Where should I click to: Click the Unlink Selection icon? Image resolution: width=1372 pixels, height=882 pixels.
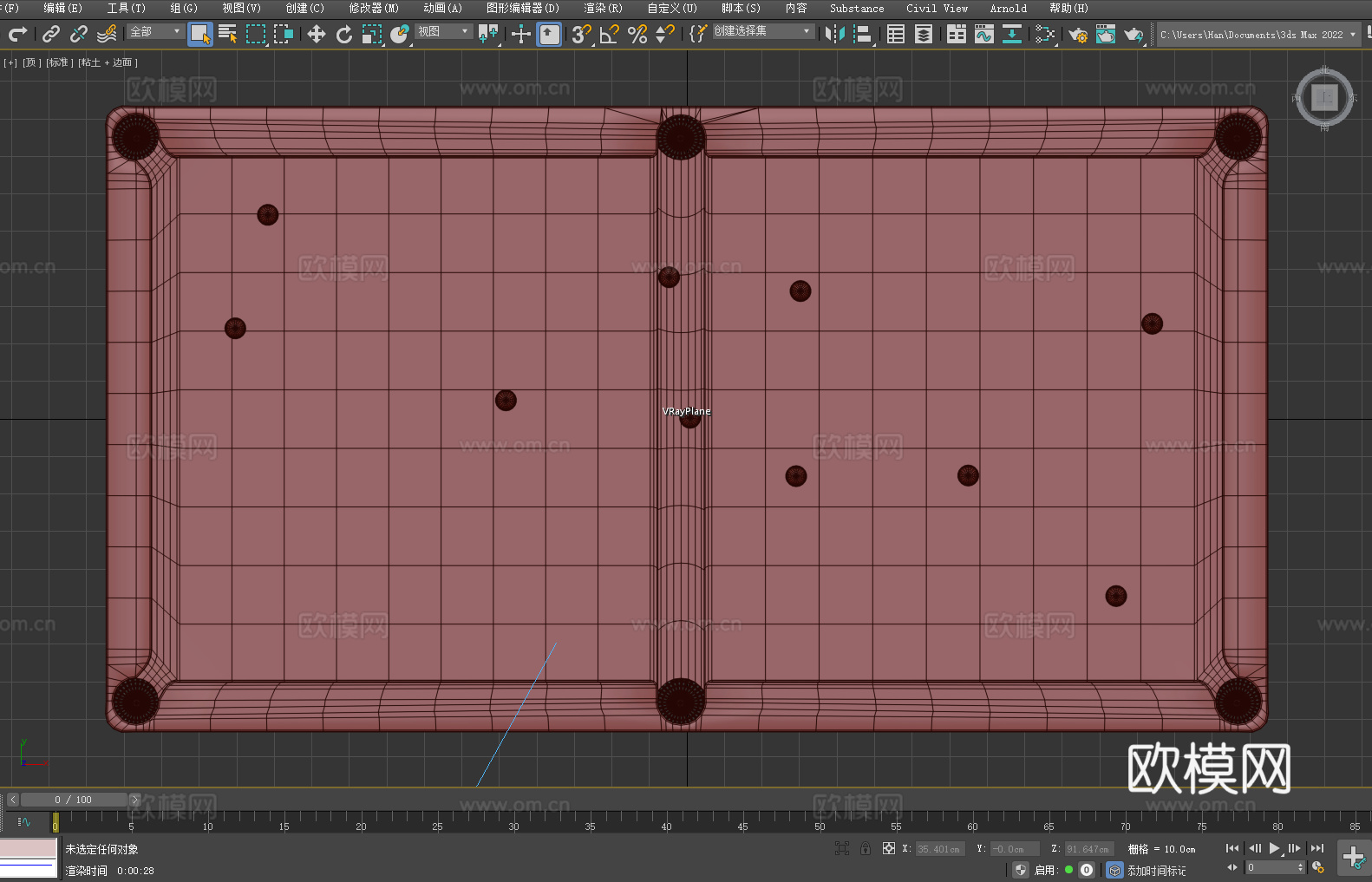79,34
